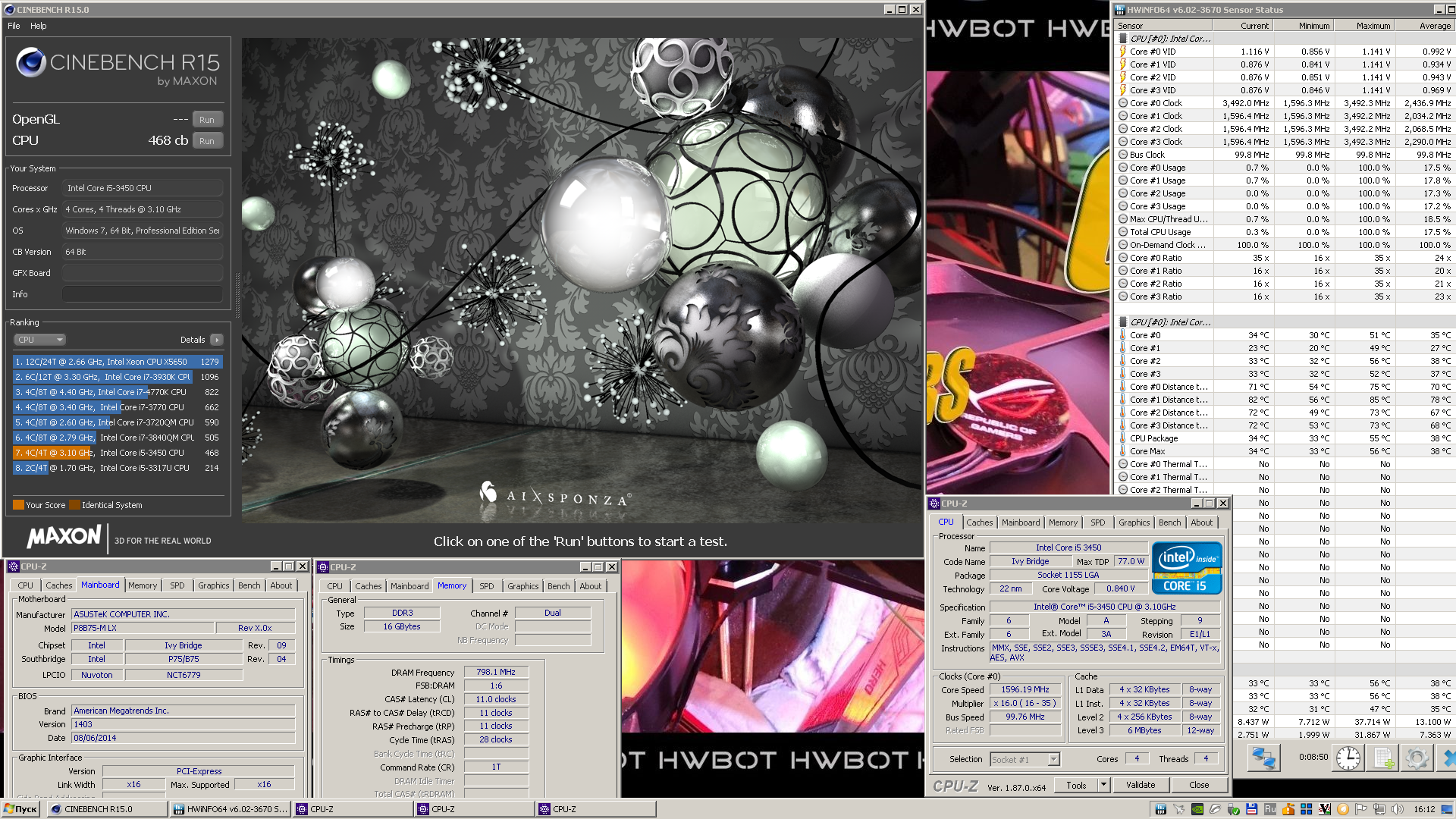This screenshot has height=819, width=1456.
Task: Click the Identical System brown legend swatch
Action: (x=74, y=505)
